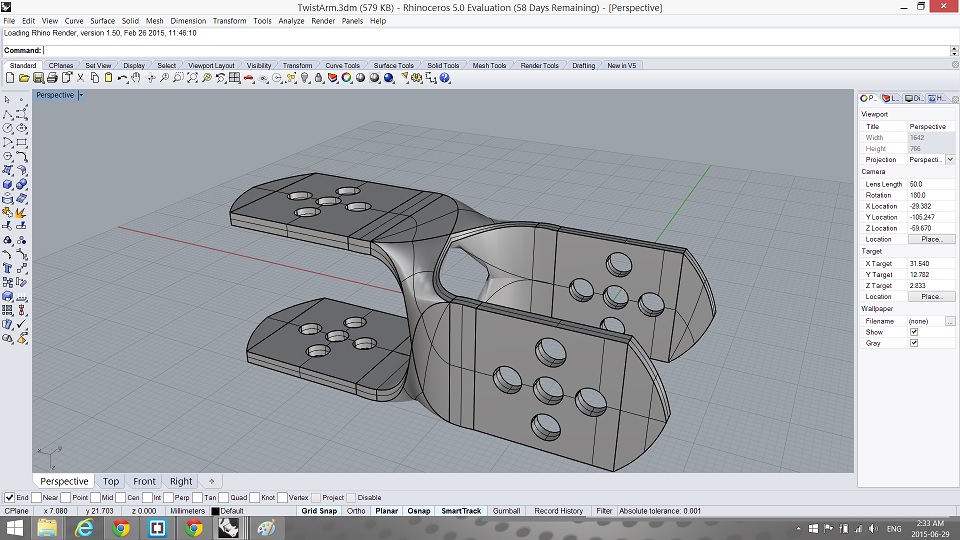Open the Perspective viewport title dropdown

click(x=81, y=95)
